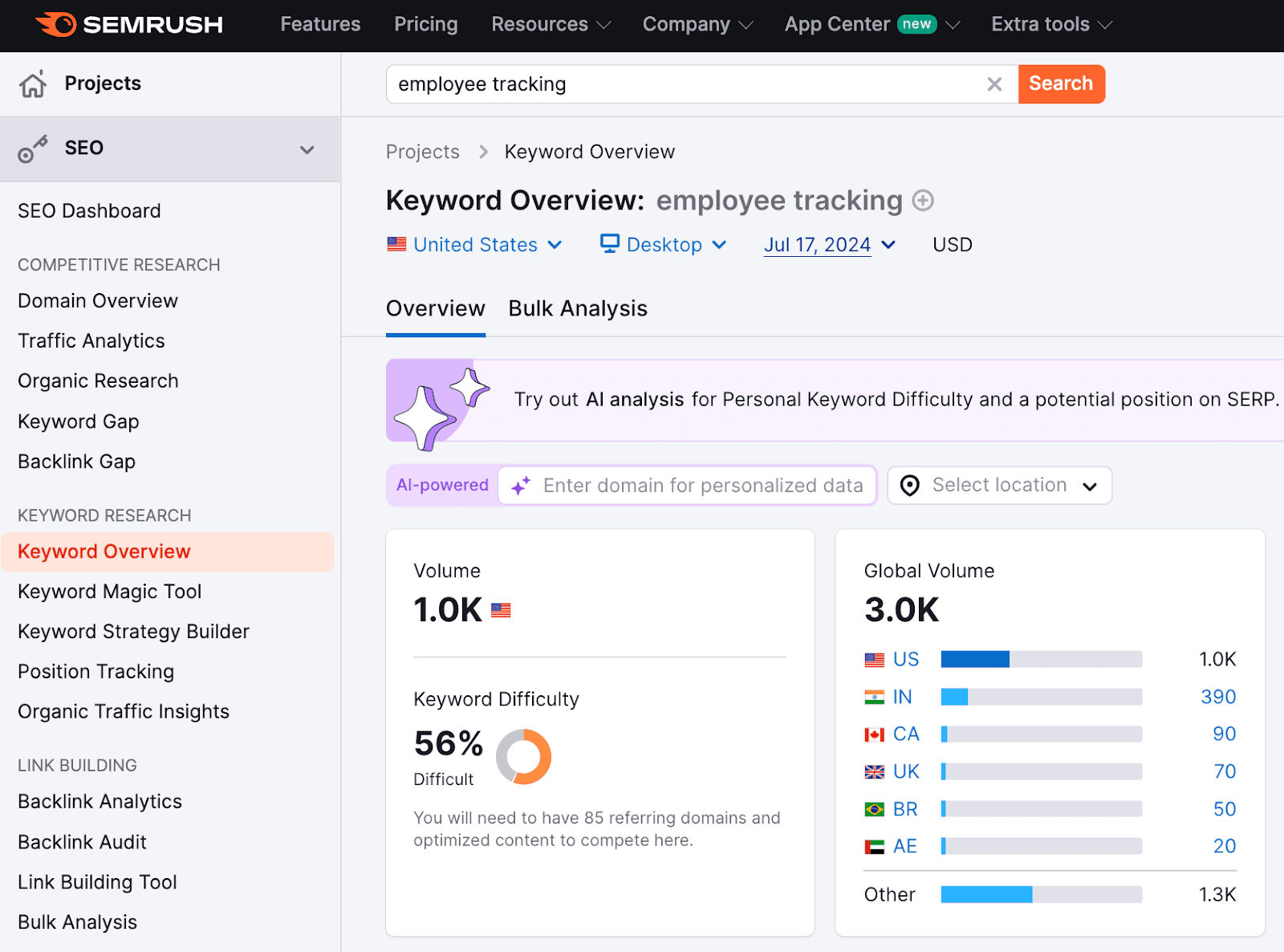Expand the Select location dropdown
The height and width of the screenshot is (952, 1284).
1089,486
